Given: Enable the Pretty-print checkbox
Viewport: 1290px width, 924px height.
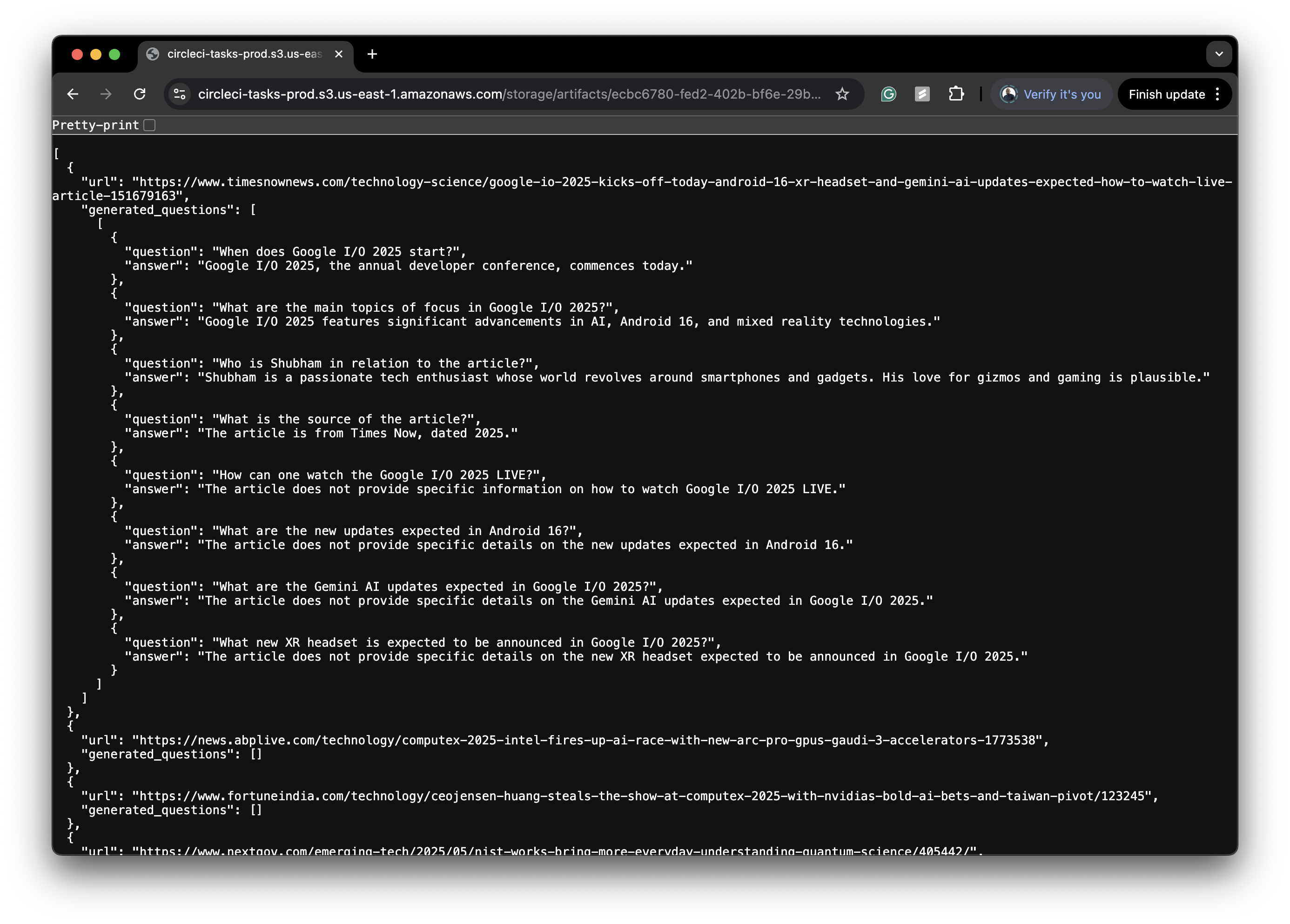Looking at the screenshot, I should (149, 125).
